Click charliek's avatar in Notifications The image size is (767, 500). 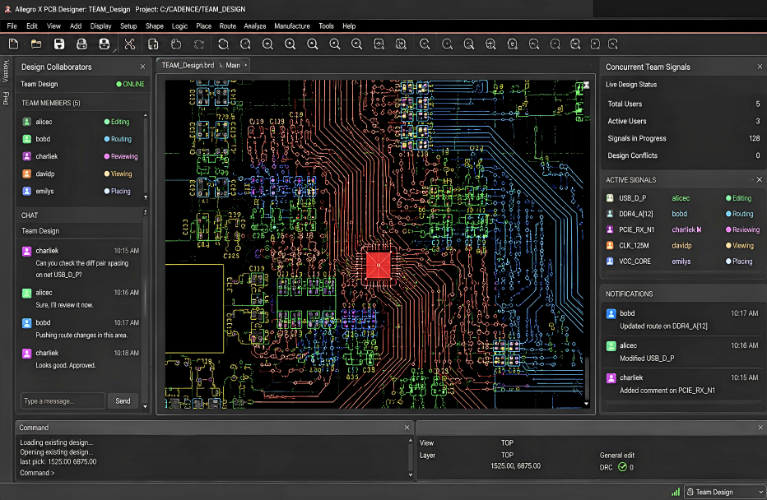[611, 378]
